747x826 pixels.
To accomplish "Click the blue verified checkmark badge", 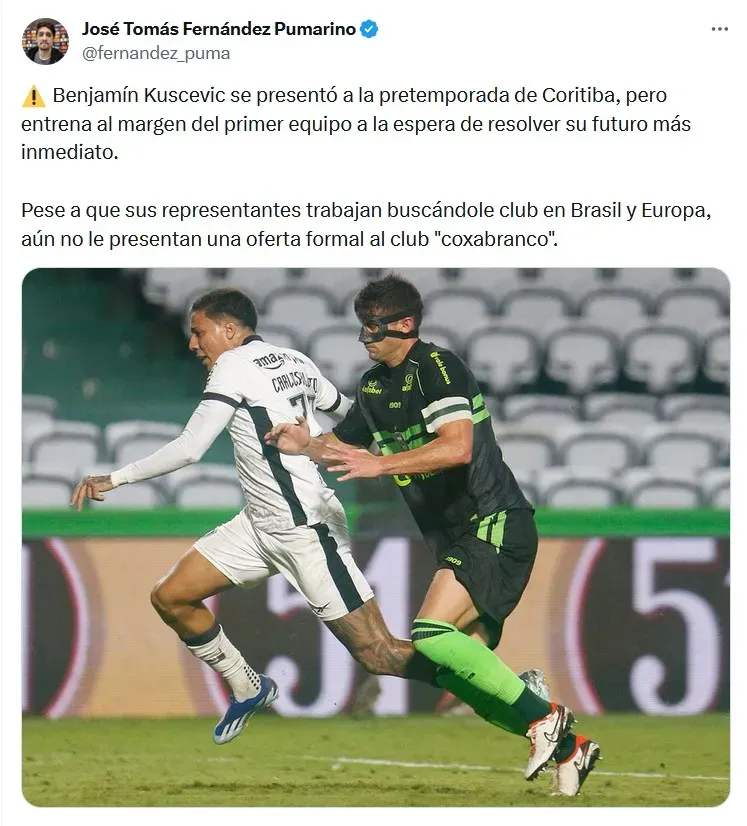I will (x=369, y=29).
